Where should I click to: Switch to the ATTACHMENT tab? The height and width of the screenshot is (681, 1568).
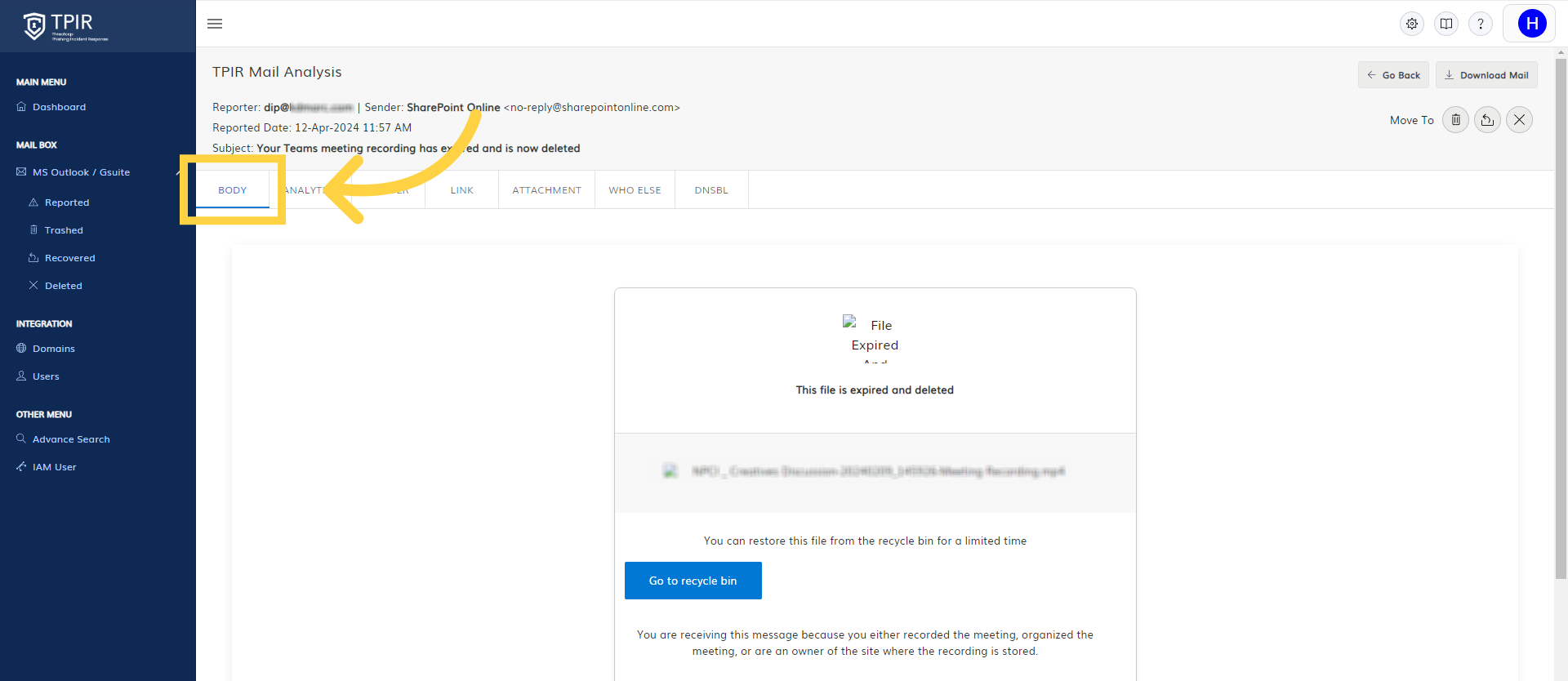pos(546,190)
